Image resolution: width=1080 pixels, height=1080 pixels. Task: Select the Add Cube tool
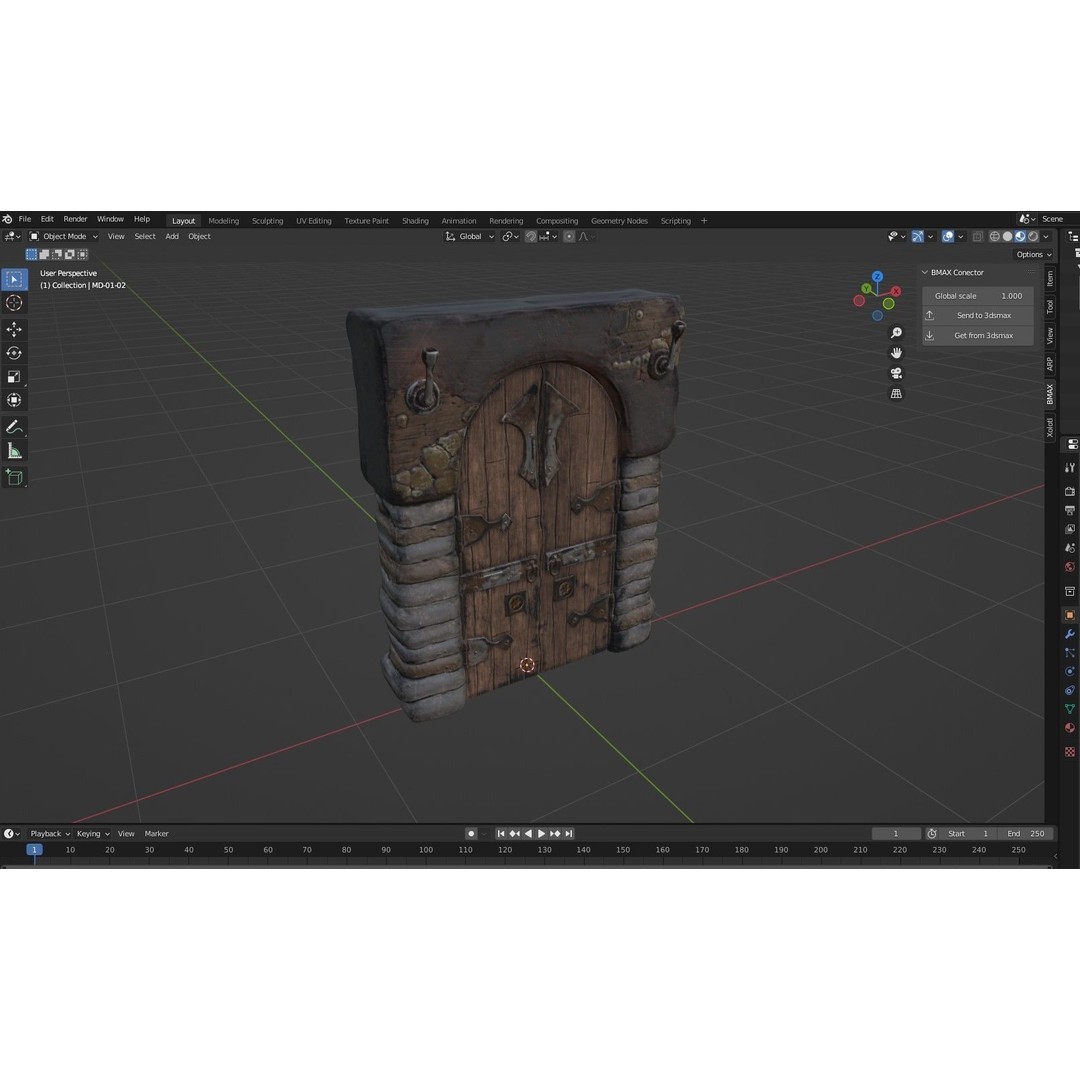click(14, 477)
